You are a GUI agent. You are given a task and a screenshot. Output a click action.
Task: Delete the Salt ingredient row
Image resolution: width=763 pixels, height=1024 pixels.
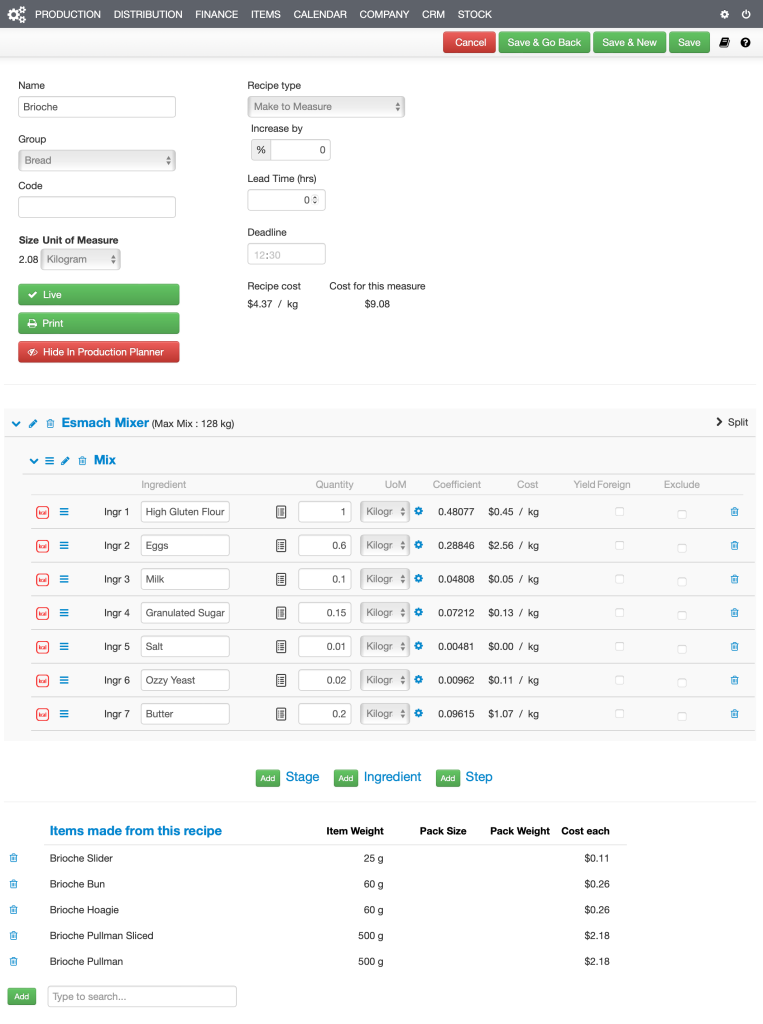coord(734,647)
